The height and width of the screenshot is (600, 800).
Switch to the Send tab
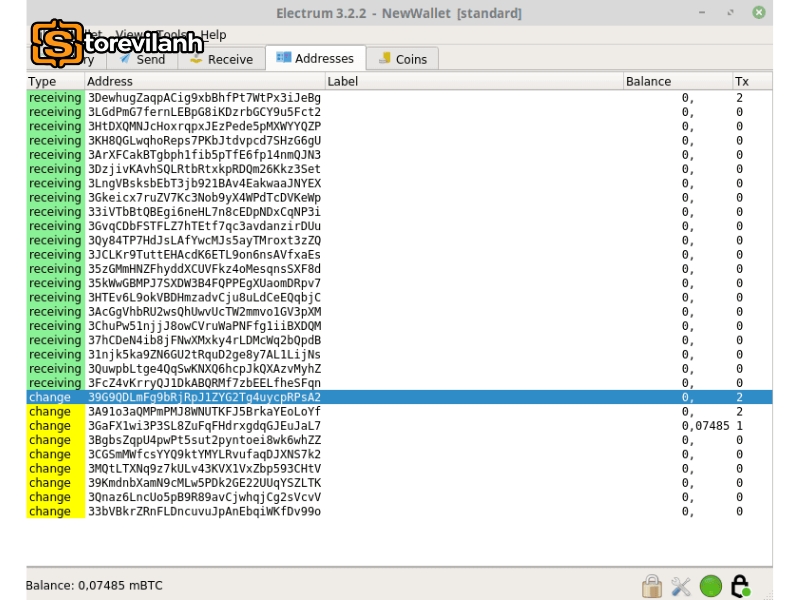click(x=142, y=59)
